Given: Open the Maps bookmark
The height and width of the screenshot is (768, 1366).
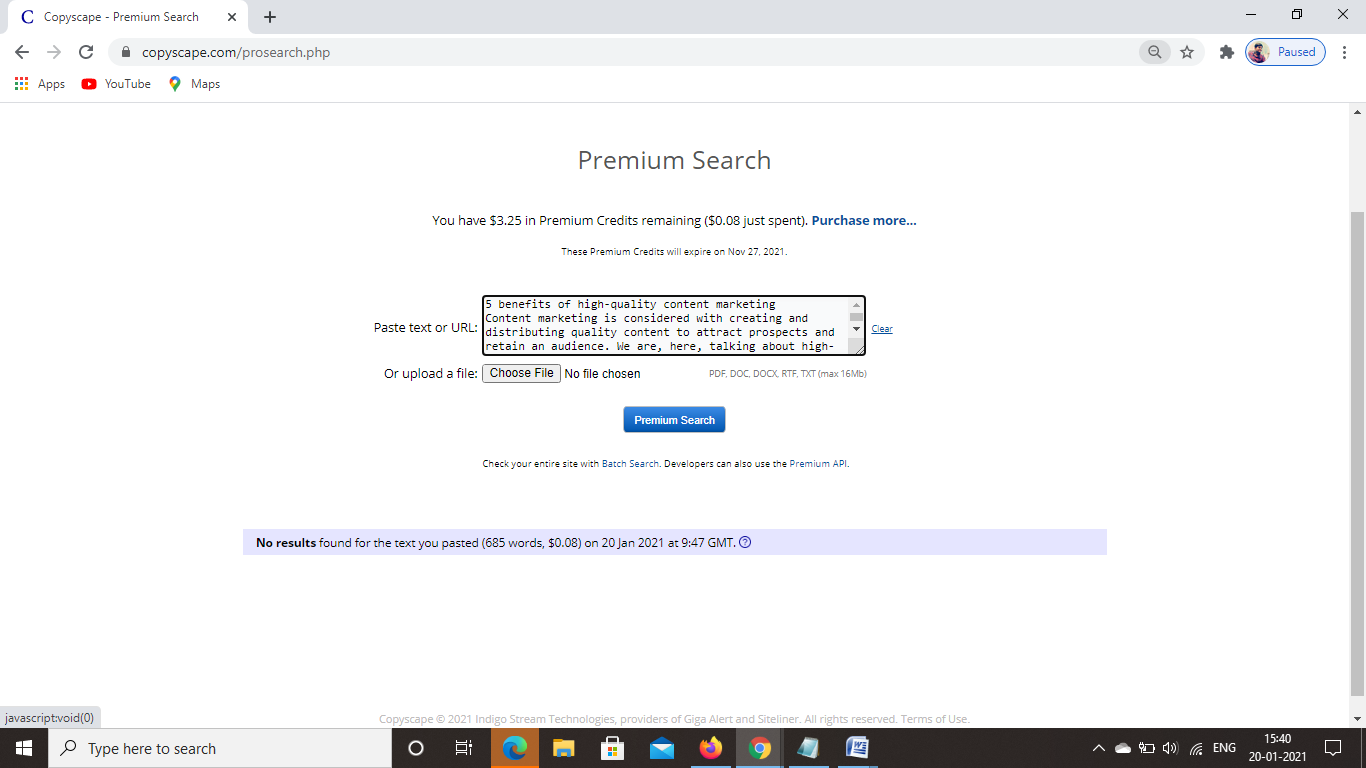Looking at the screenshot, I should point(194,84).
